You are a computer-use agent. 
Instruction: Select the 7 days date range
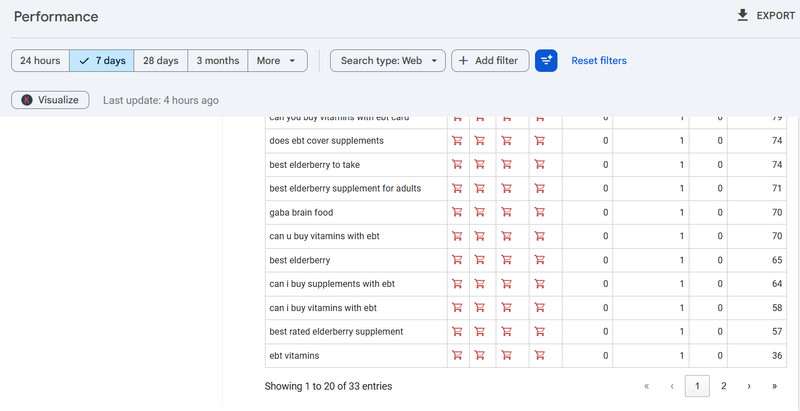point(102,61)
